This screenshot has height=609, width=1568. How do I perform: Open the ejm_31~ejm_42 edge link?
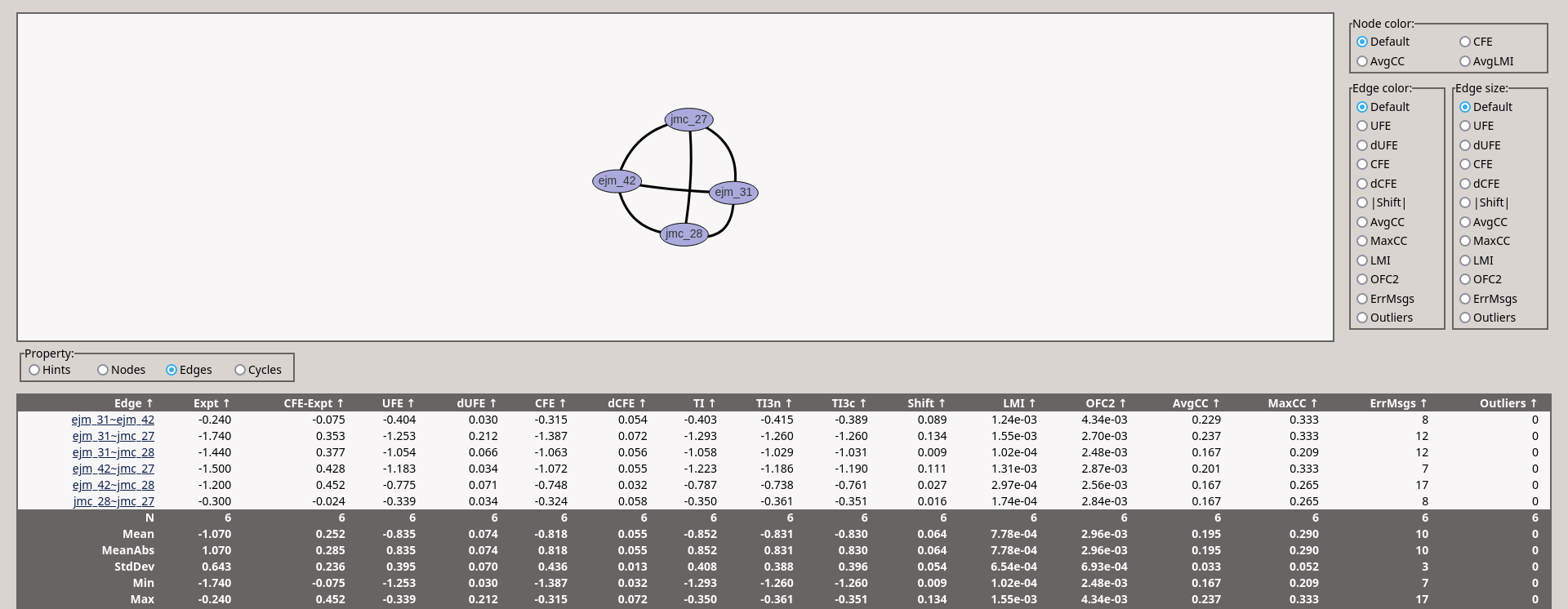click(113, 420)
